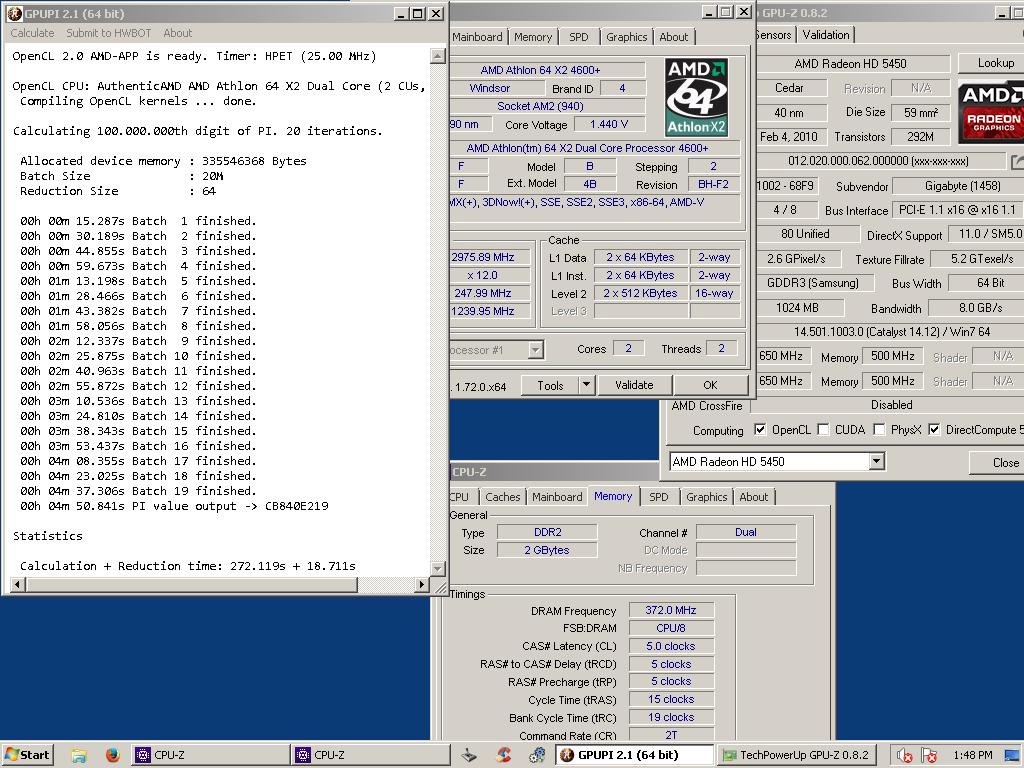Click the horizontal scrollbar thumb in GPUPI
This screenshot has height=768, width=1024.
[192, 585]
